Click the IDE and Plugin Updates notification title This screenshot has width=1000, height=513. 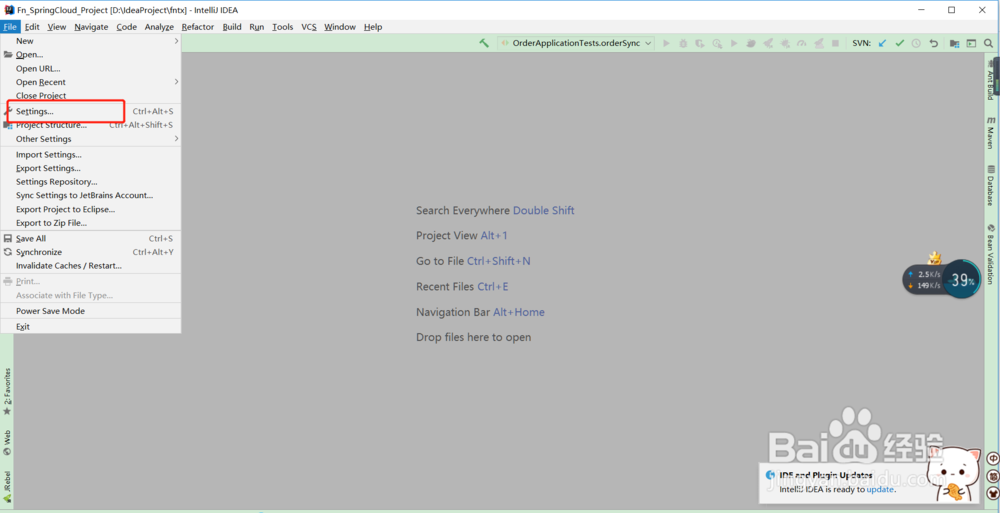(825, 475)
